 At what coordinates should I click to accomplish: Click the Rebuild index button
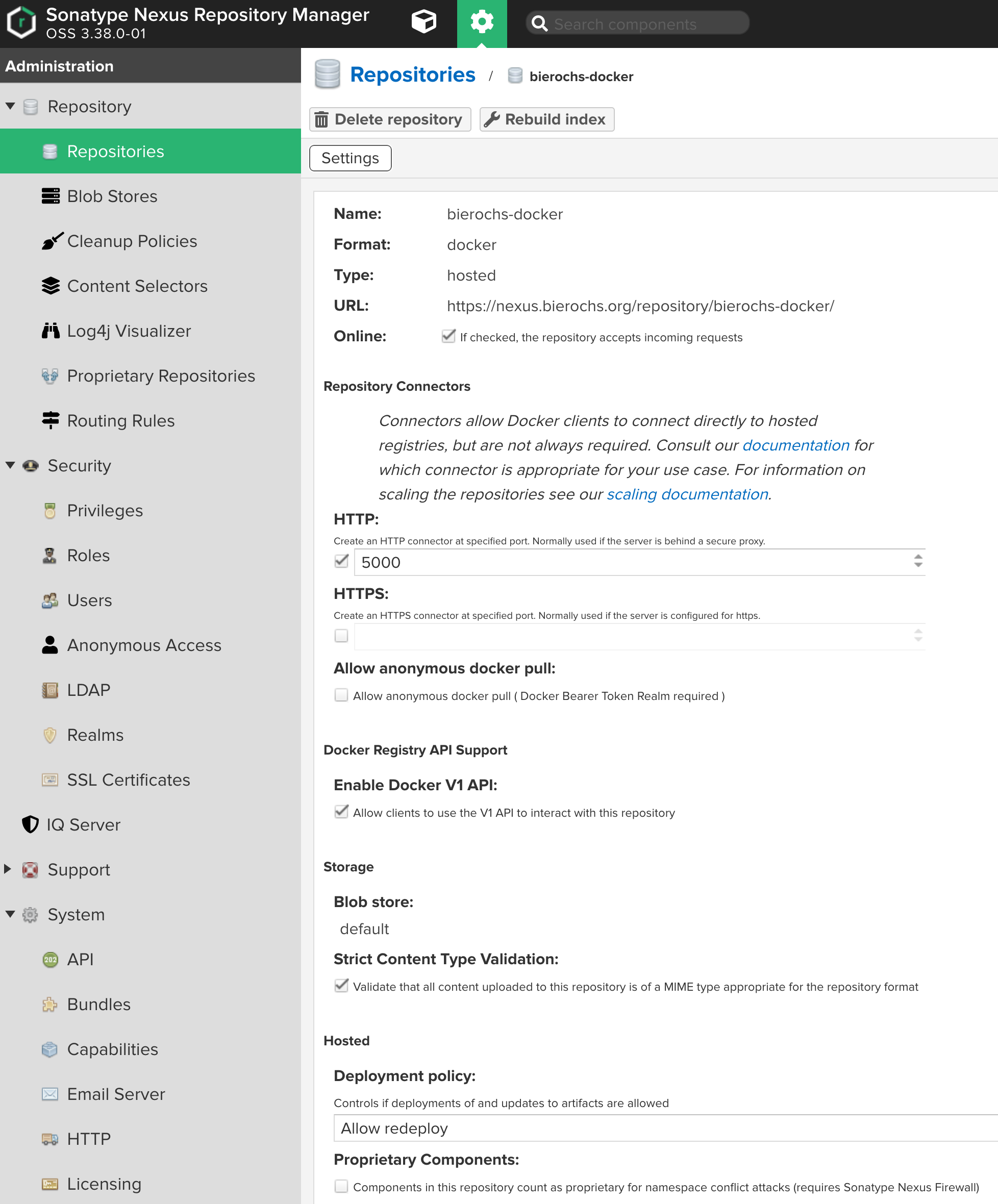(547, 119)
